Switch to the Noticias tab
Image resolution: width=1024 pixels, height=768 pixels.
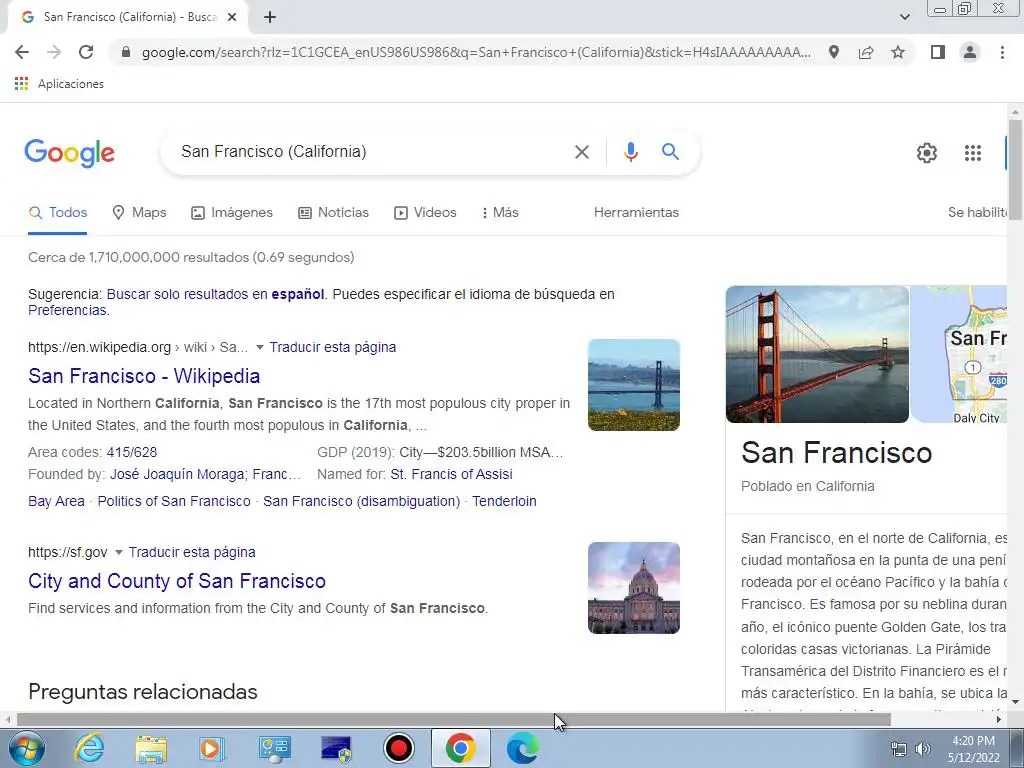click(334, 213)
